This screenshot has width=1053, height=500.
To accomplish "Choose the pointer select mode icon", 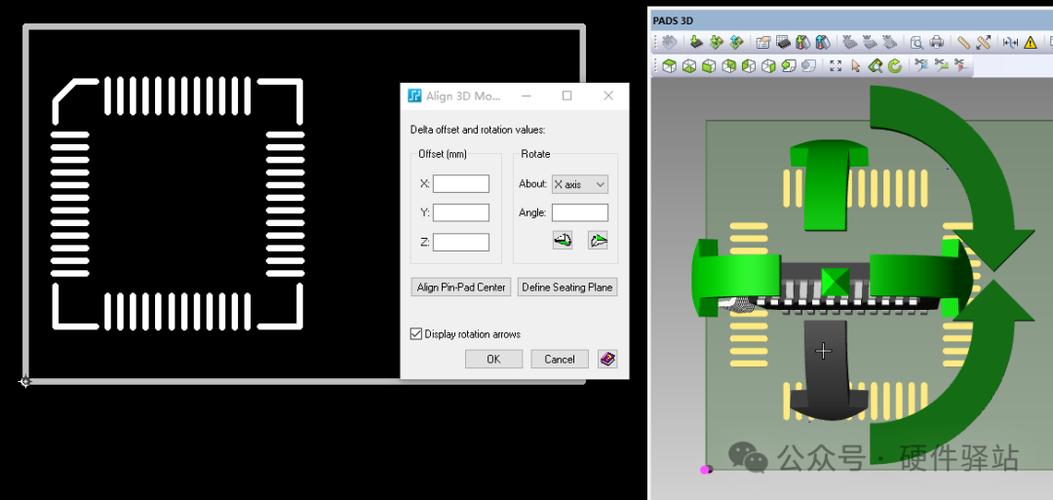I will pyautogui.click(x=856, y=66).
